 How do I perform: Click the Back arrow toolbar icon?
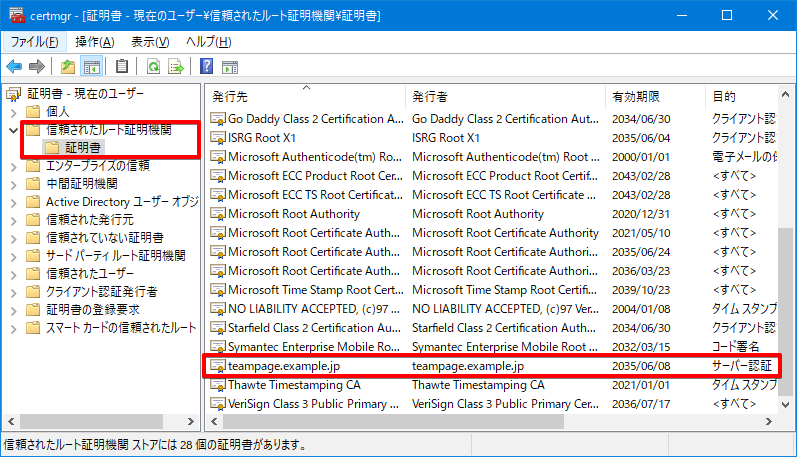click(14, 67)
